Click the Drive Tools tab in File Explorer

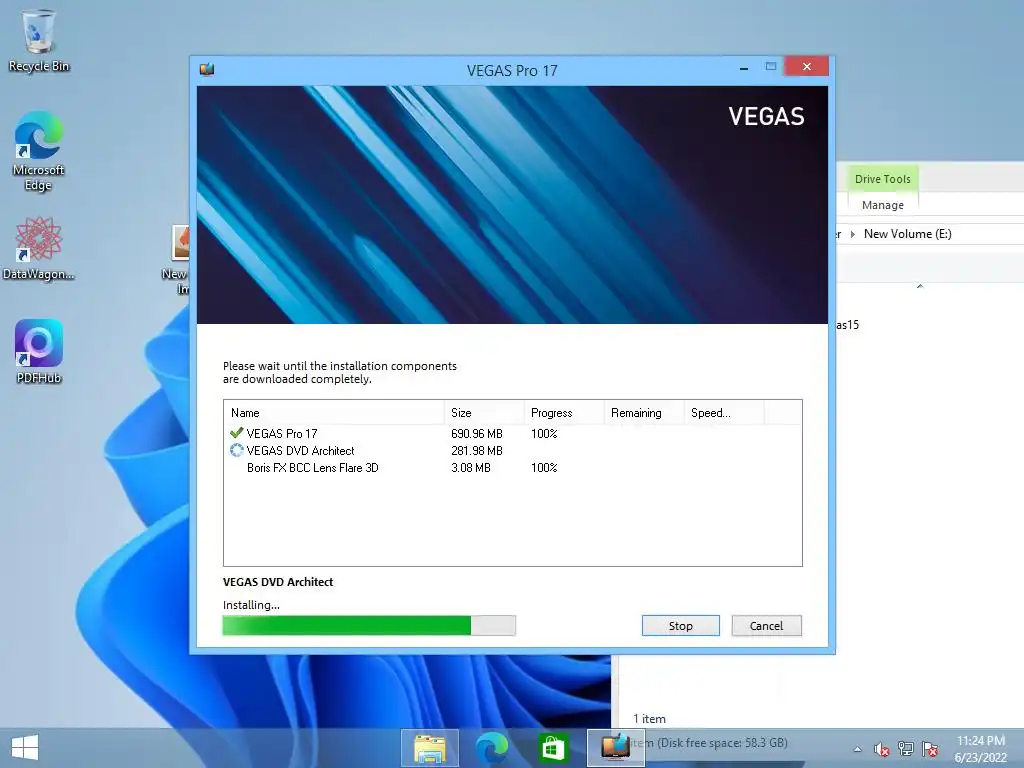pos(882,179)
